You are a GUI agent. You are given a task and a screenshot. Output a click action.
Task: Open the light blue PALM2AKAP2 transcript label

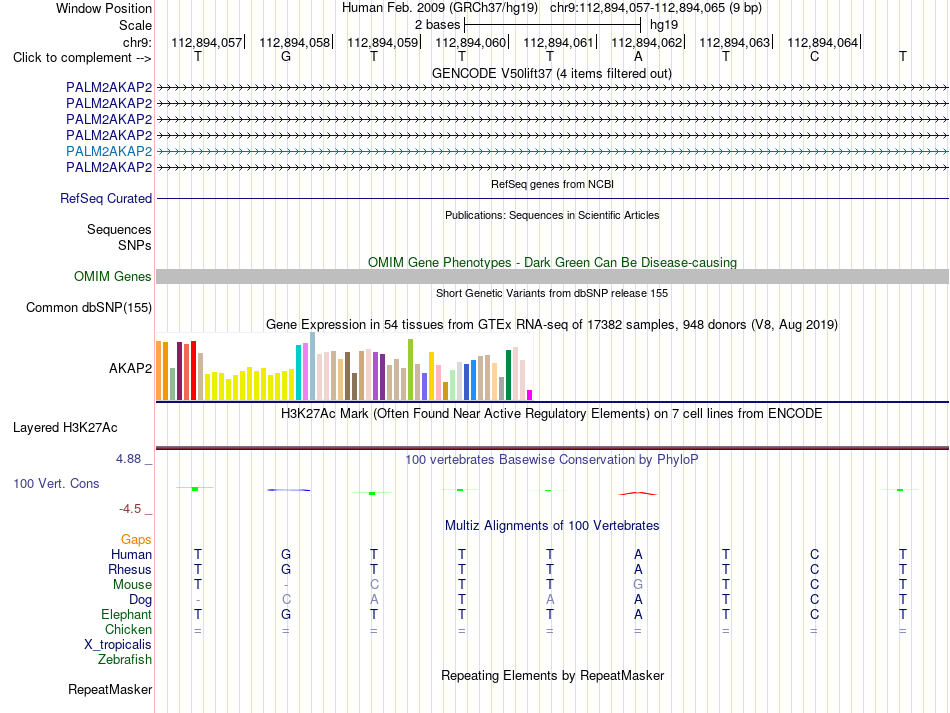pos(109,151)
